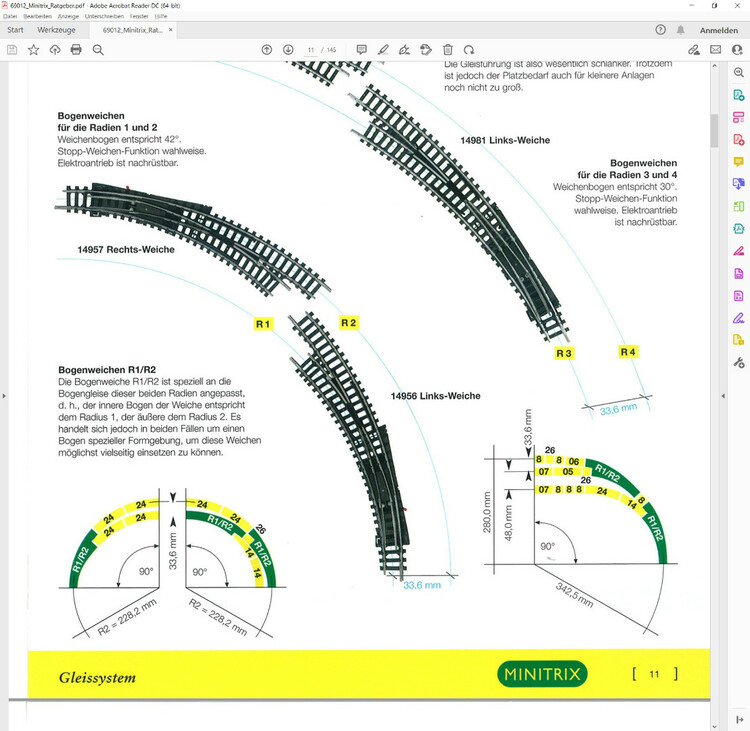Click the yellow 'R 4' radius label
Viewport: 750px width, 731px height.
(x=628, y=352)
